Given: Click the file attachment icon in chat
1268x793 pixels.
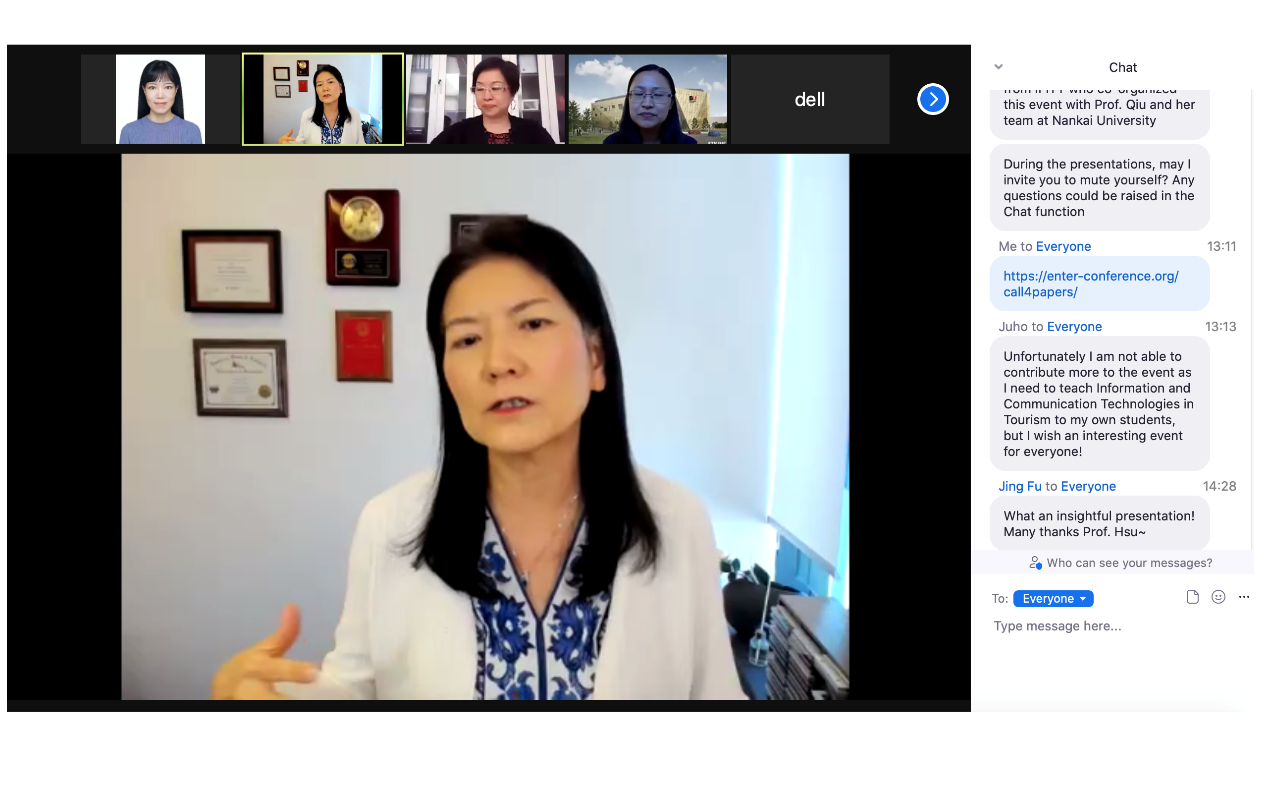Looking at the screenshot, I should (x=1192, y=597).
